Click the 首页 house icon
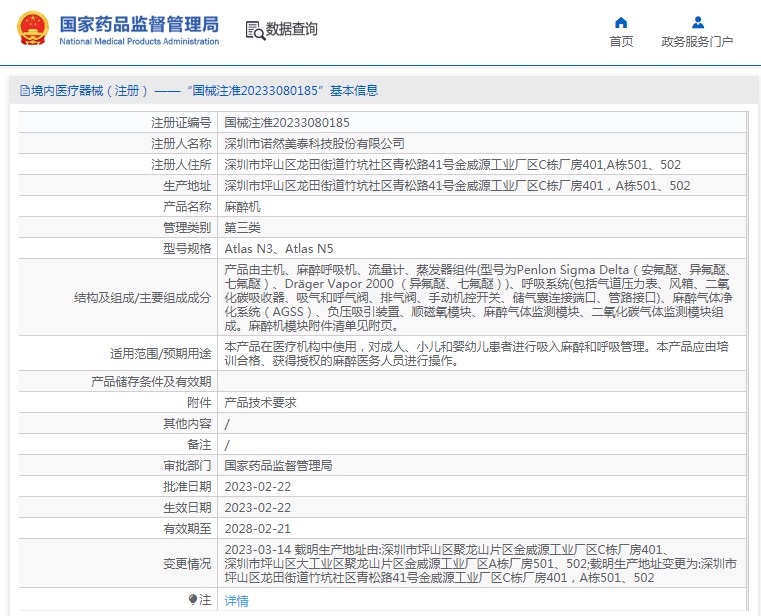 pos(621,22)
